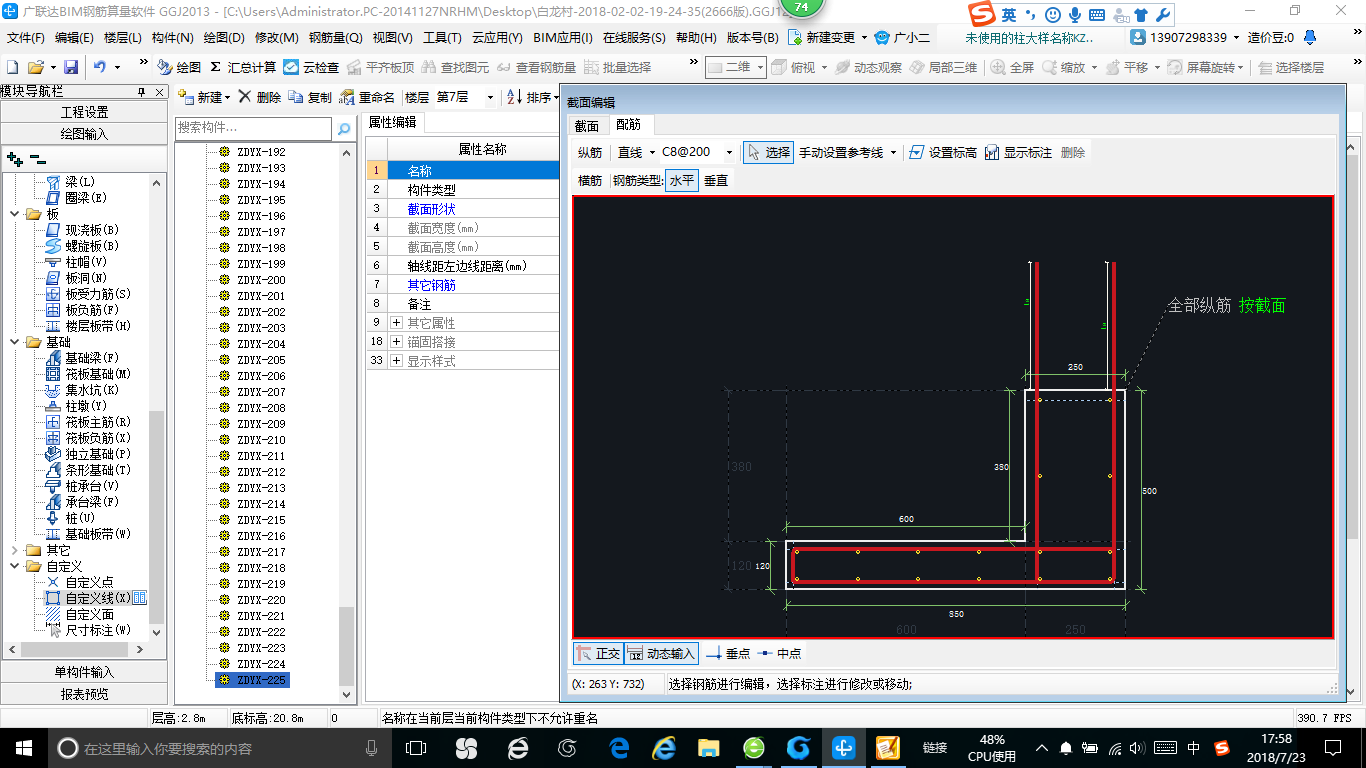Image resolution: width=1366 pixels, height=768 pixels.
Task: Open File Explorer on taskbar
Action: [x=709, y=747]
